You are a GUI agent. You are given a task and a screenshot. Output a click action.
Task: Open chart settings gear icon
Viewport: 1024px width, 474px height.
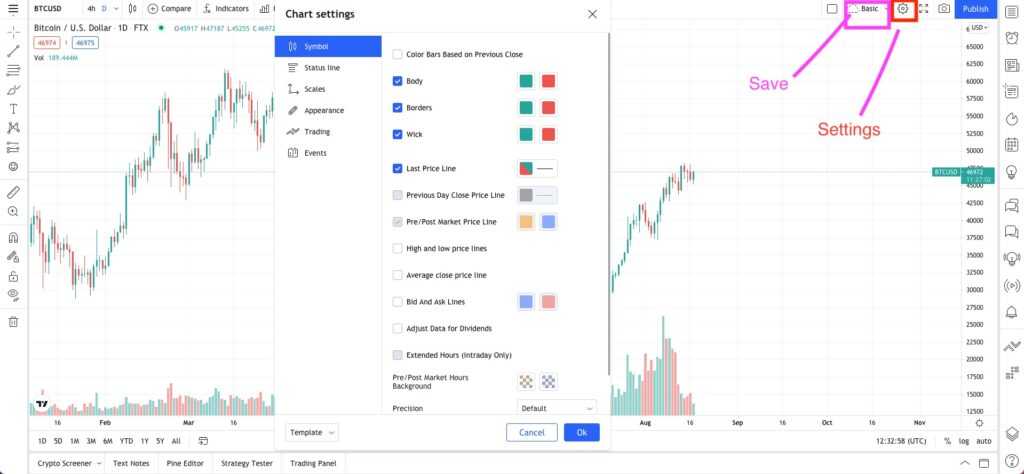[x=903, y=9]
